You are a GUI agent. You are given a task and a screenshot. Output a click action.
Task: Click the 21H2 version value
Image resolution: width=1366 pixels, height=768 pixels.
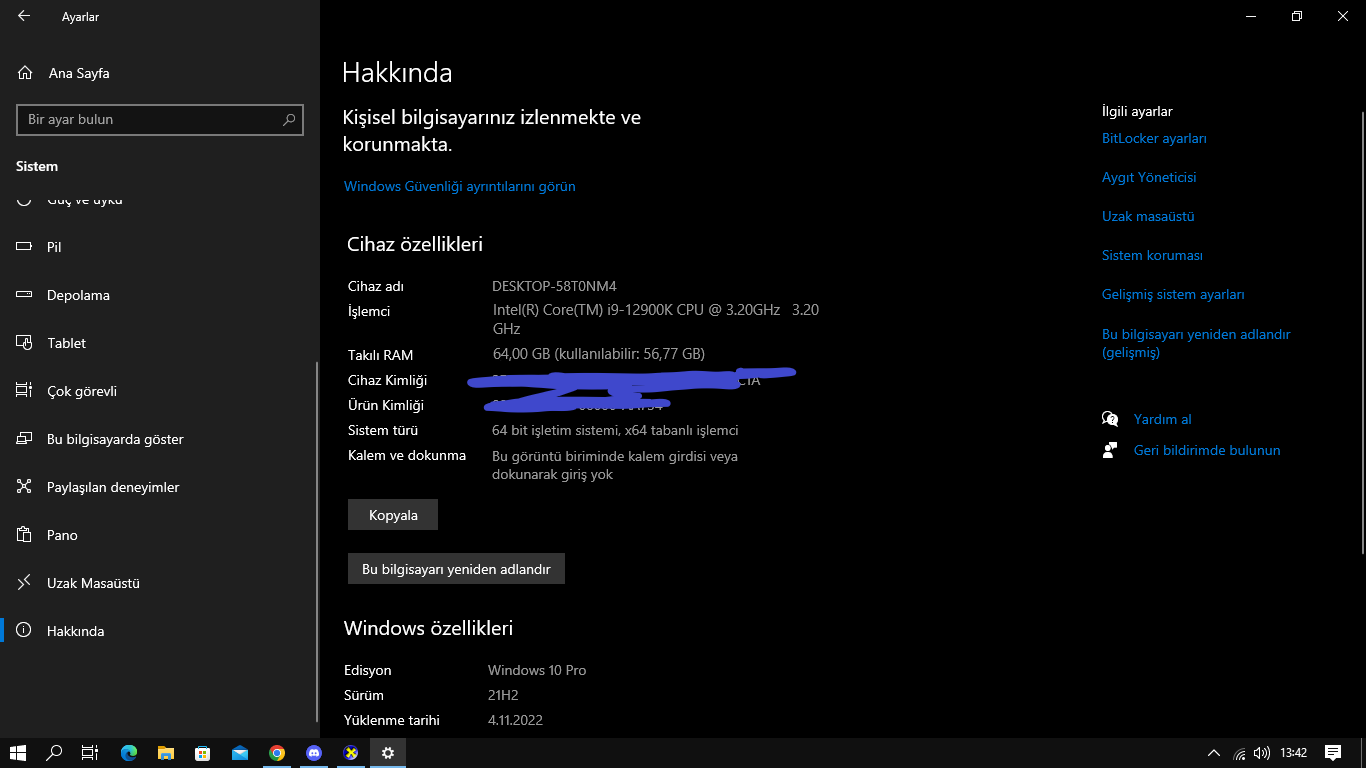(x=503, y=695)
